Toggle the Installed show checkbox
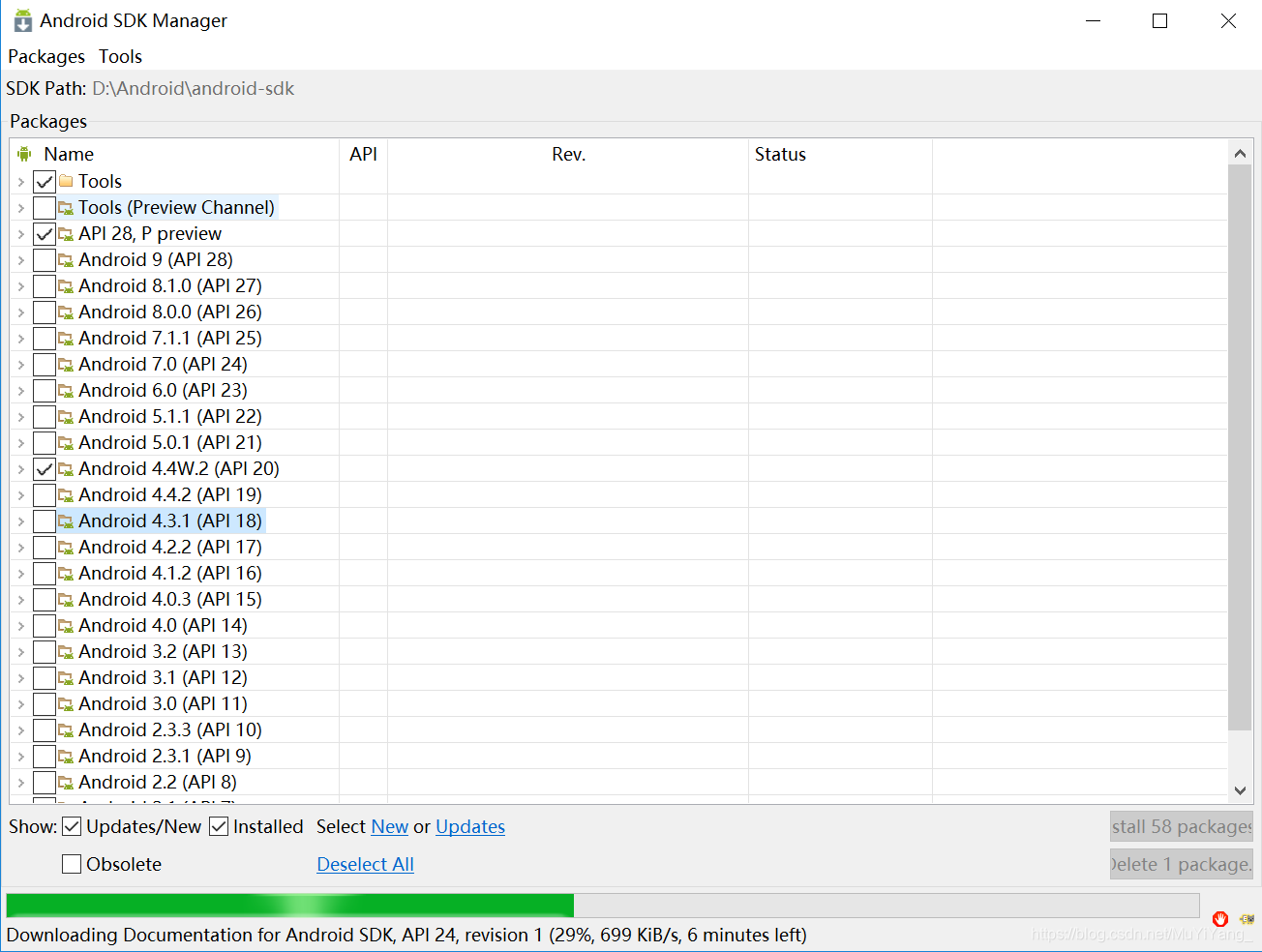Screen dimensions: 1262x952 coord(219,826)
